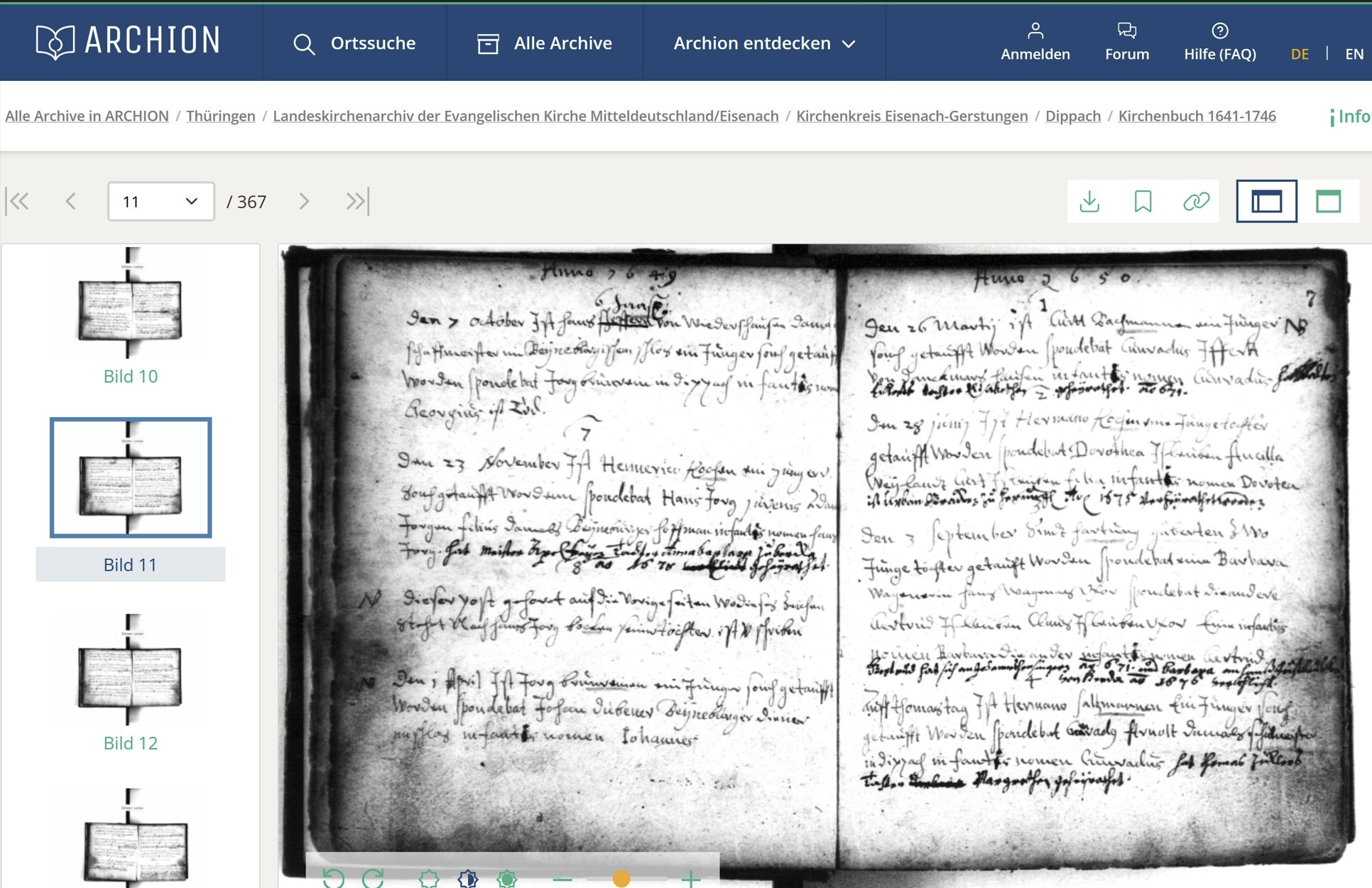Download the current page image
The width and height of the screenshot is (1372, 888).
pyautogui.click(x=1089, y=202)
